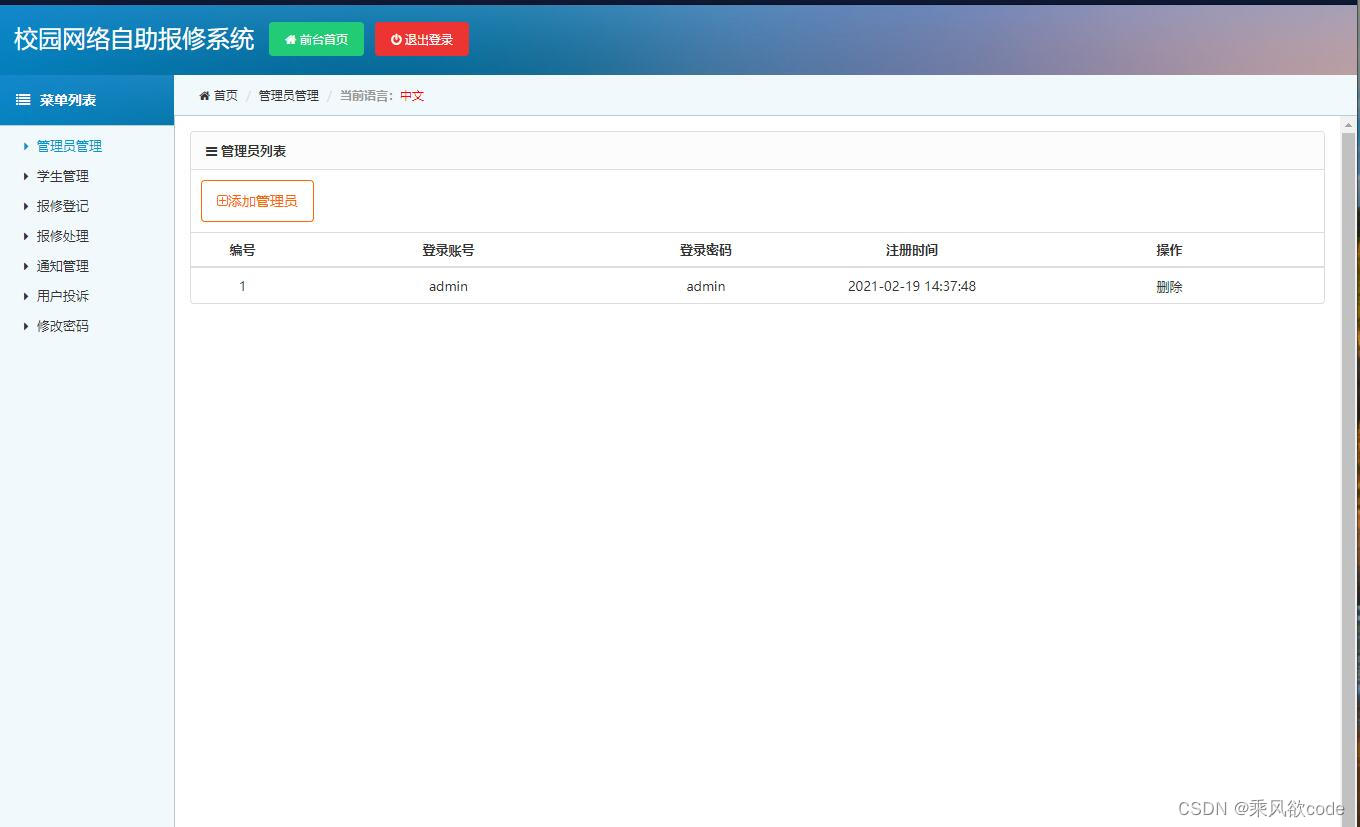Click the scrollbar up arrow
1360x827 pixels.
[x=1348, y=125]
